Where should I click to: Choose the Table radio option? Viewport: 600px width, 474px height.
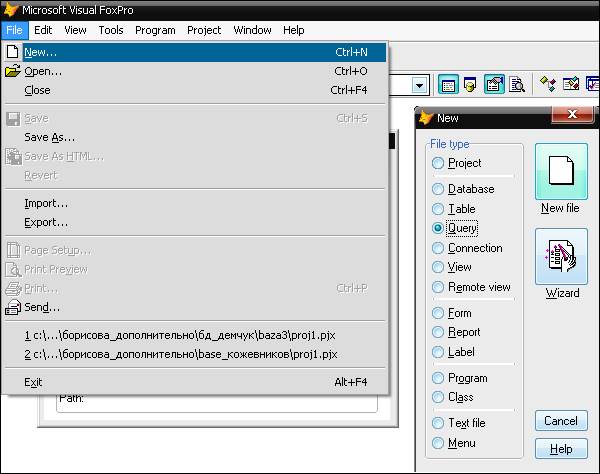(x=438, y=209)
